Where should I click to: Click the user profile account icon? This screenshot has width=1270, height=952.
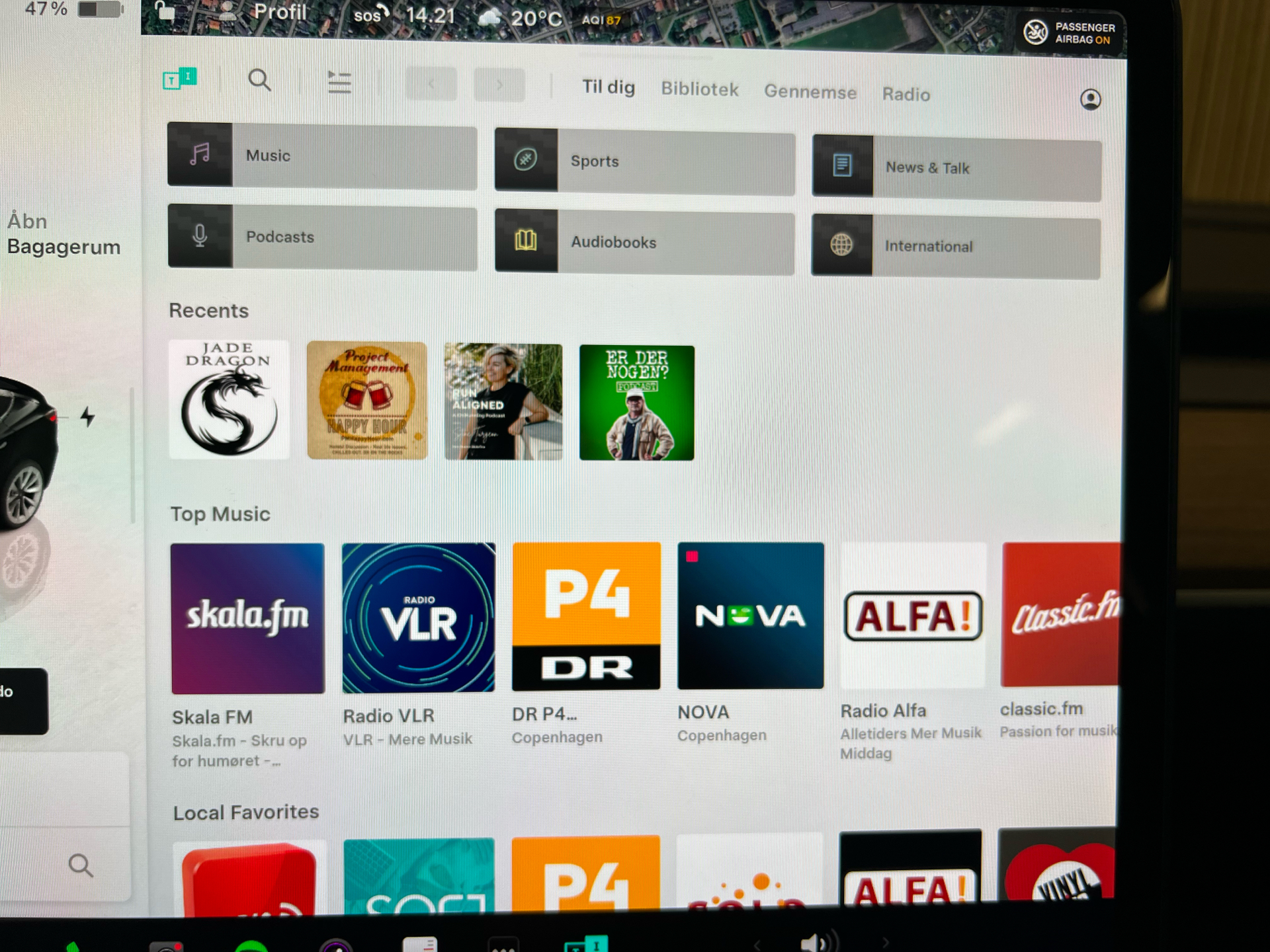1091,99
